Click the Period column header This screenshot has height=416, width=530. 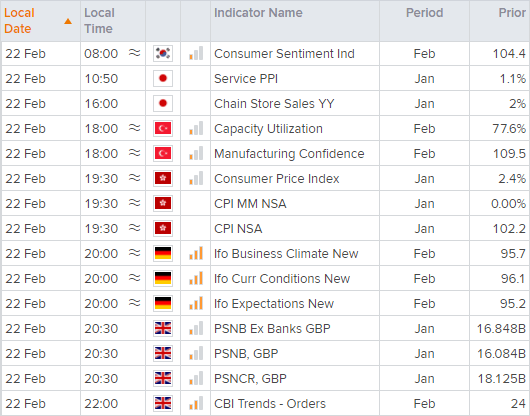pos(424,13)
